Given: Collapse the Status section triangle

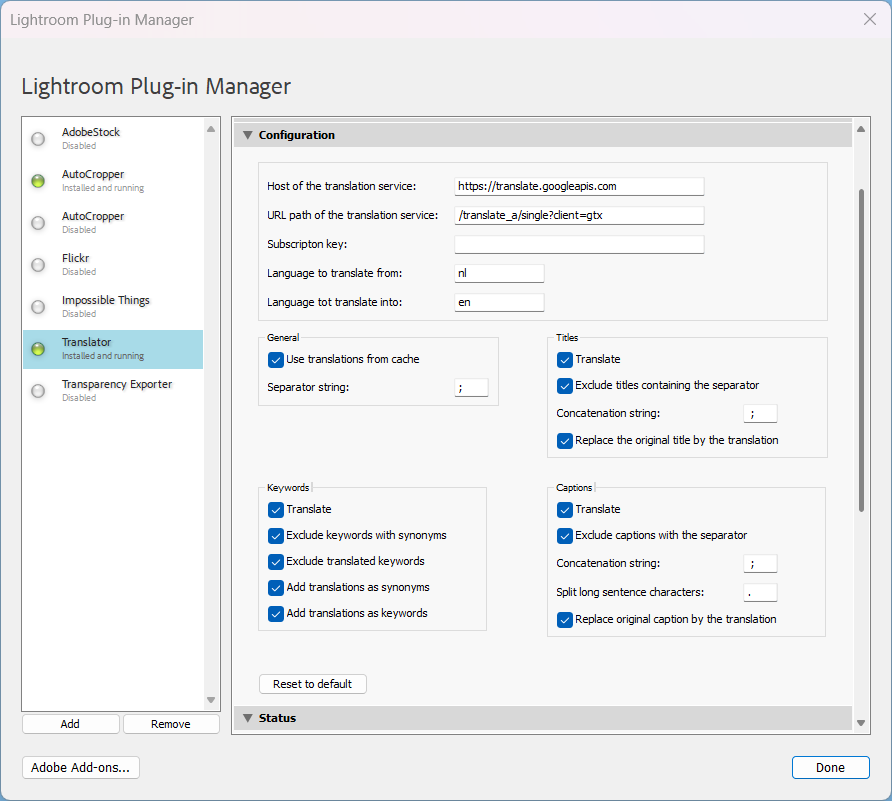Looking at the screenshot, I should click(x=248, y=718).
